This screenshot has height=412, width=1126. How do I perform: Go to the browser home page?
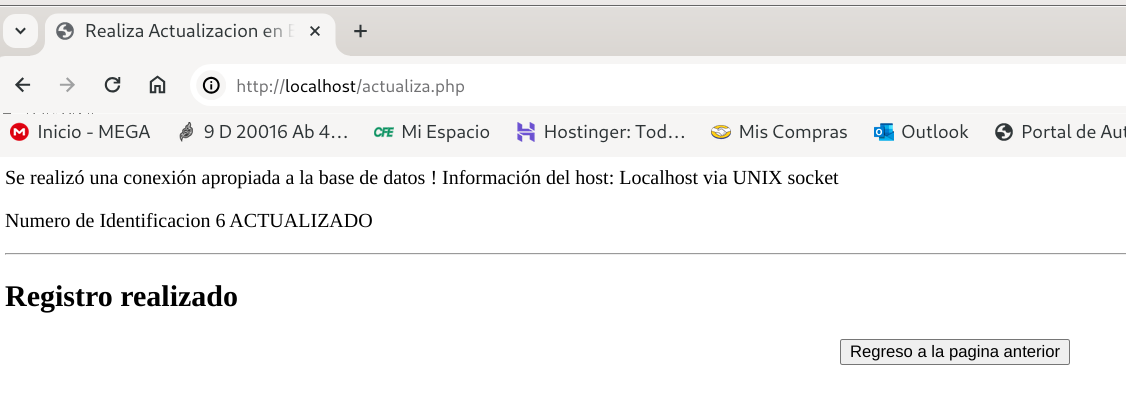tap(157, 86)
